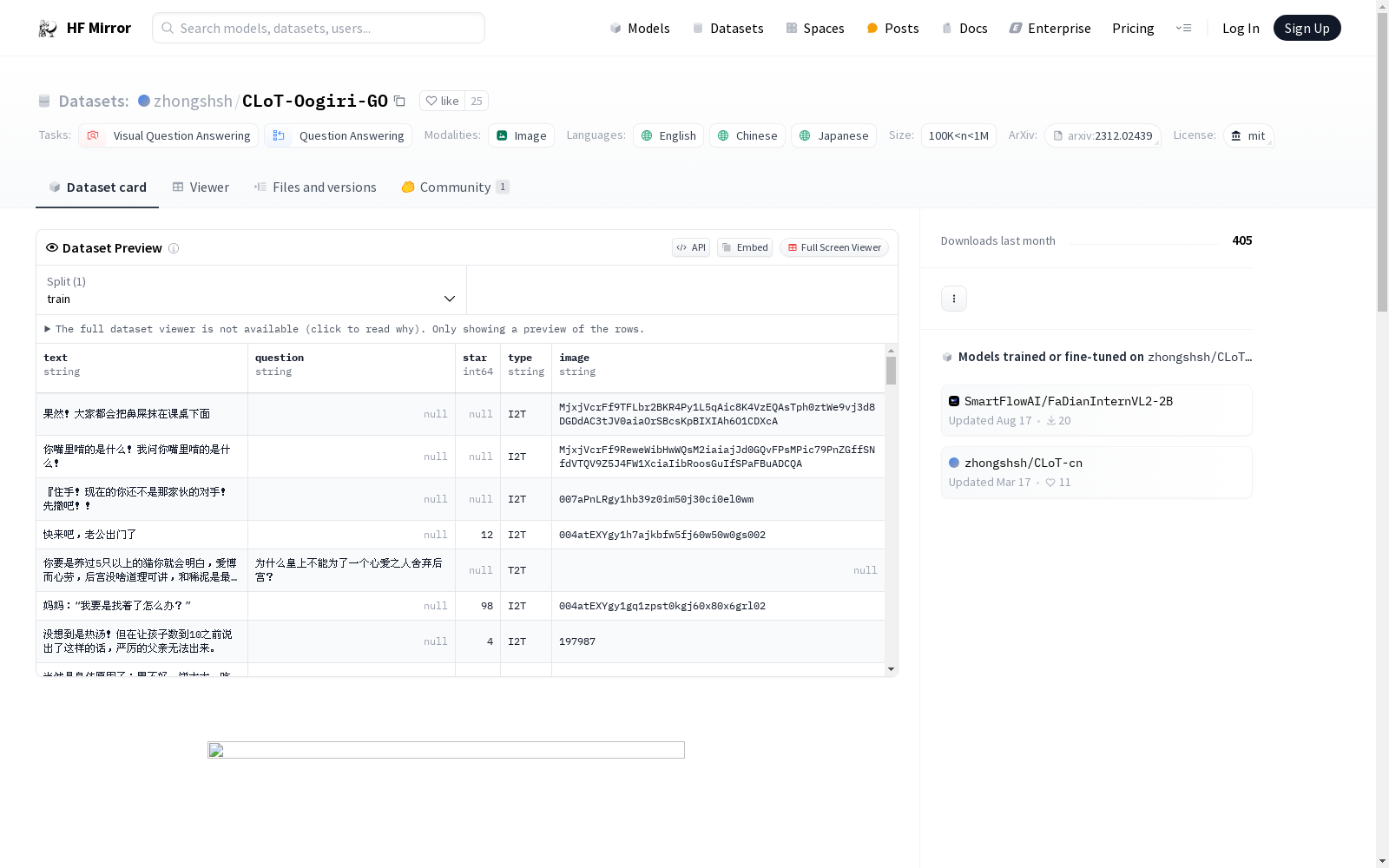
Task: Click the Log In link
Action: click(x=1241, y=28)
